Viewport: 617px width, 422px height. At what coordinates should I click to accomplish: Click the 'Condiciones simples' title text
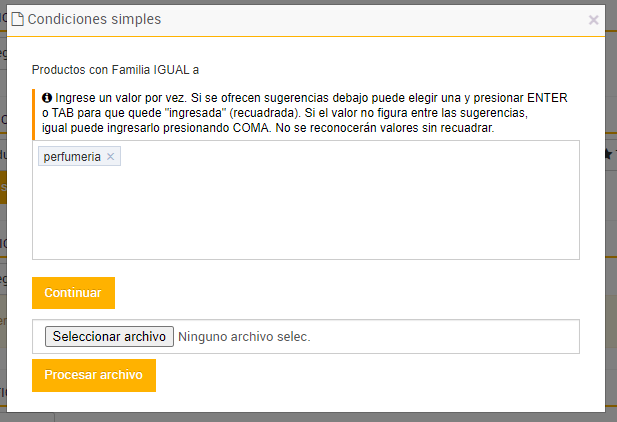pyautogui.click(x=94, y=19)
